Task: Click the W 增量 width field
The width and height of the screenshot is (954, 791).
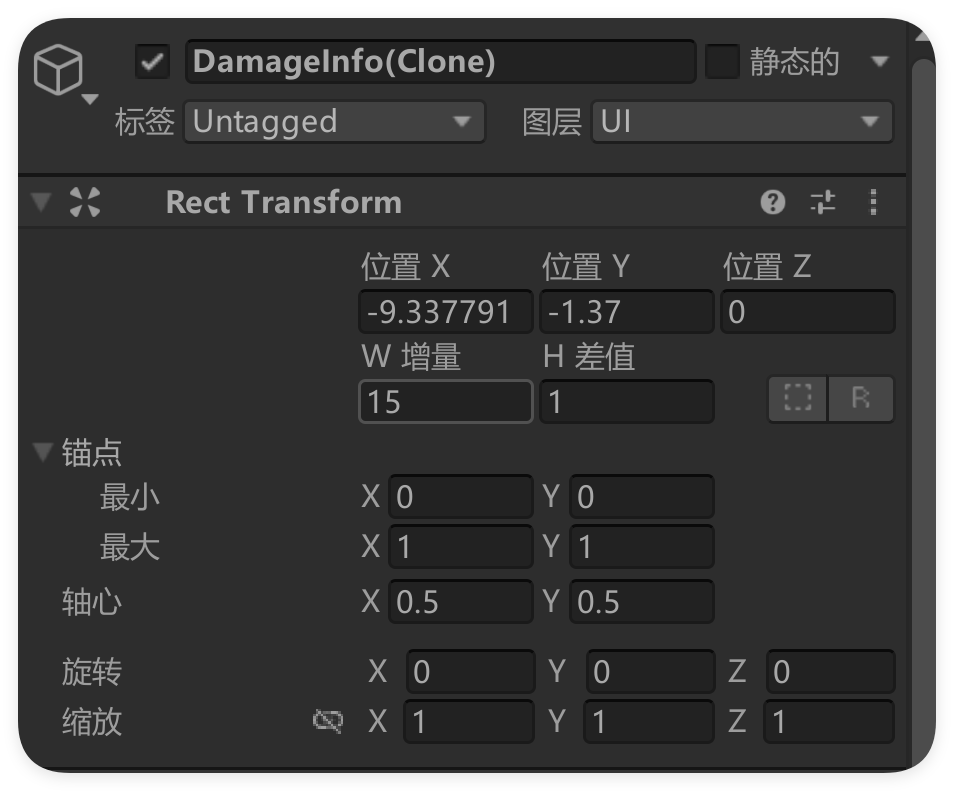Action: point(444,401)
